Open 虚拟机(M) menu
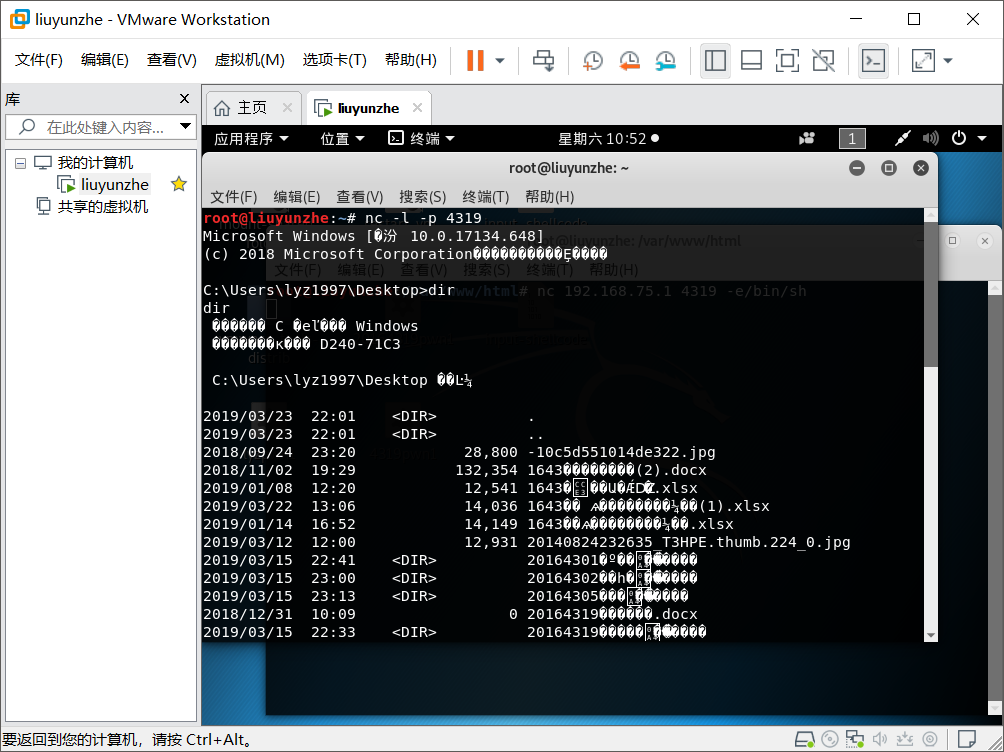Image resolution: width=1004 pixels, height=752 pixels. (249, 60)
